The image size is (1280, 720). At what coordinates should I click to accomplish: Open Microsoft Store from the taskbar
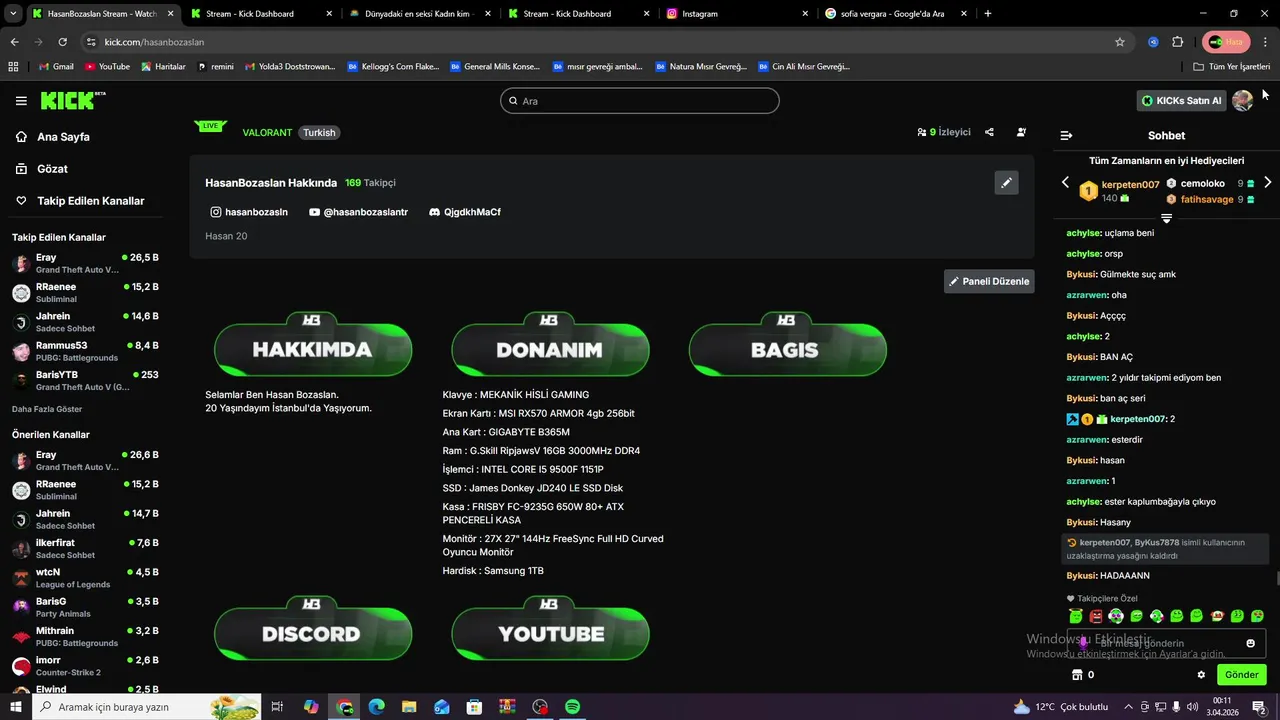(x=474, y=707)
